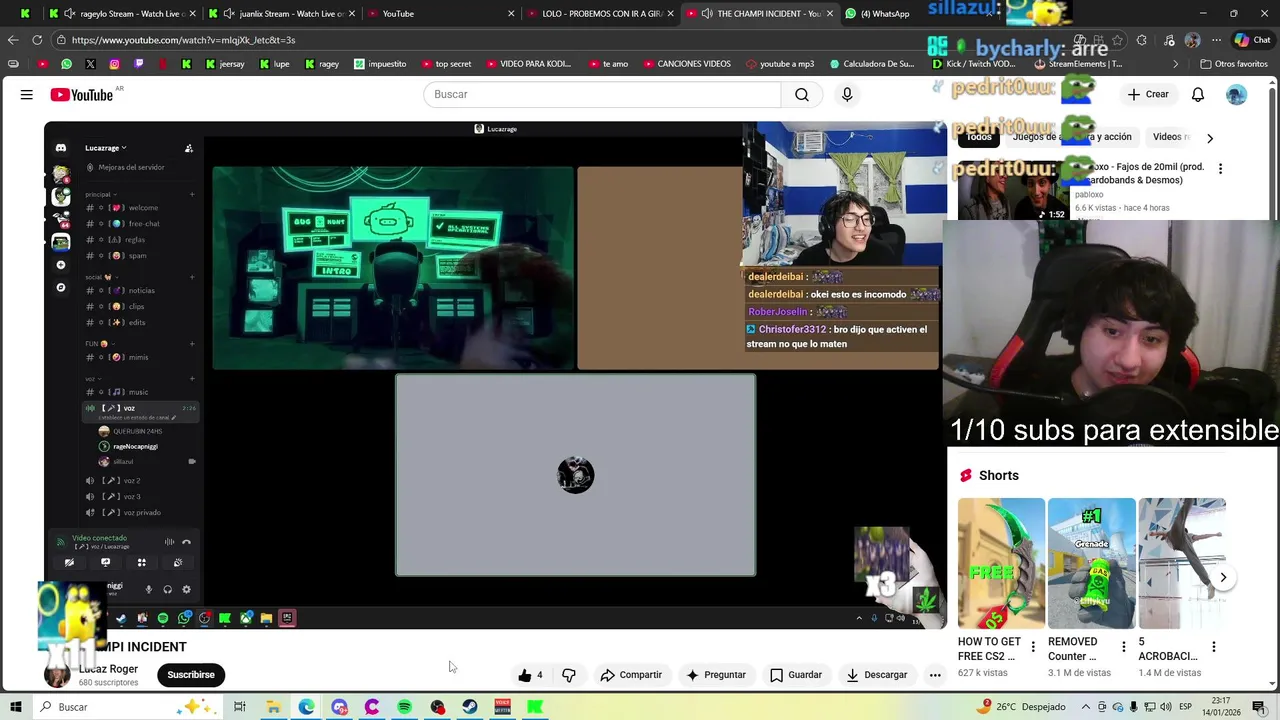Open the WhatsApp bookmark icon
Viewport: 1280px width, 720px height.
pos(66,64)
